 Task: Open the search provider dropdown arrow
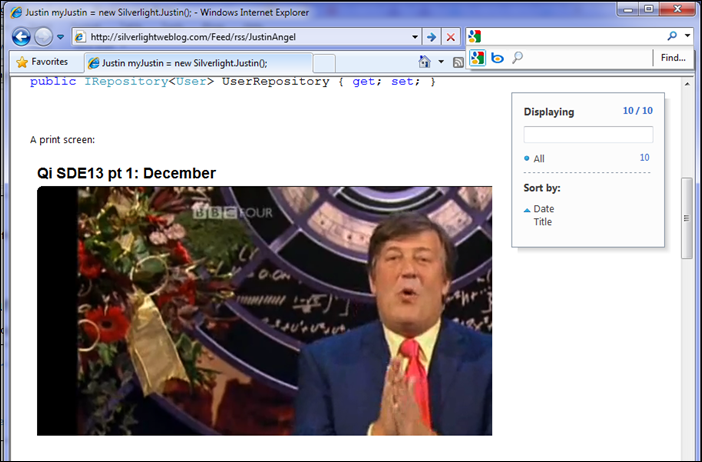pos(687,36)
